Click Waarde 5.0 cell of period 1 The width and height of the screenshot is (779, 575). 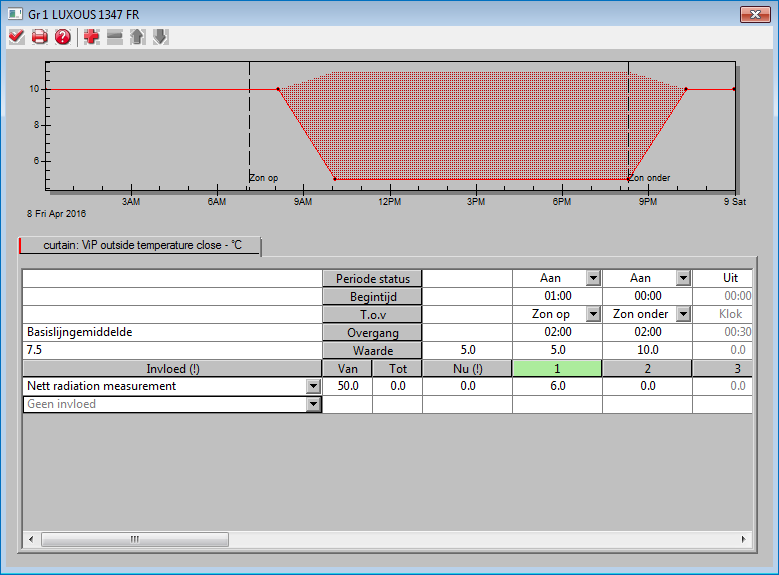[557, 350]
